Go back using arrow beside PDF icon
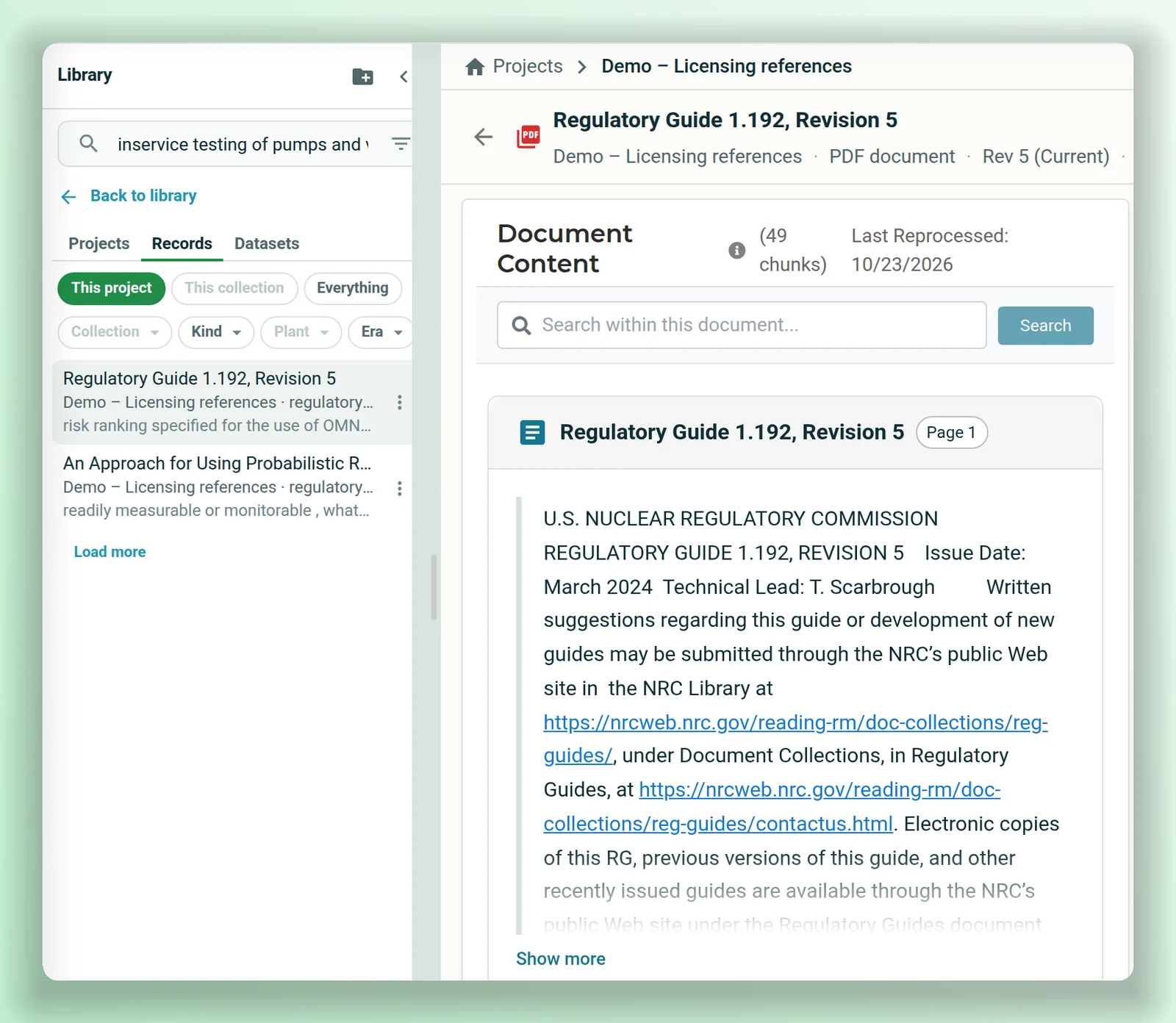 (483, 137)
